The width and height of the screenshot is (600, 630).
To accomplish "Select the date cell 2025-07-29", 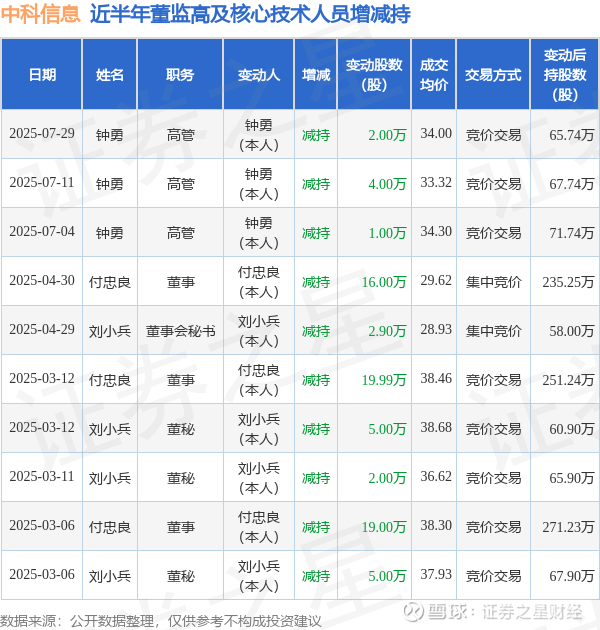I will pos(42,133).
